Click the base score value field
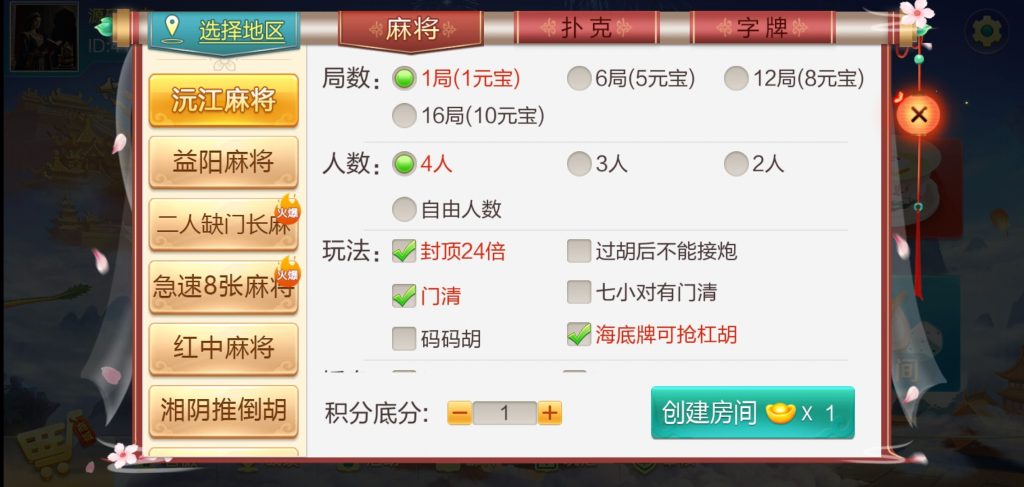The height and width of the screenshot is (487, 1024). (504, 413)
